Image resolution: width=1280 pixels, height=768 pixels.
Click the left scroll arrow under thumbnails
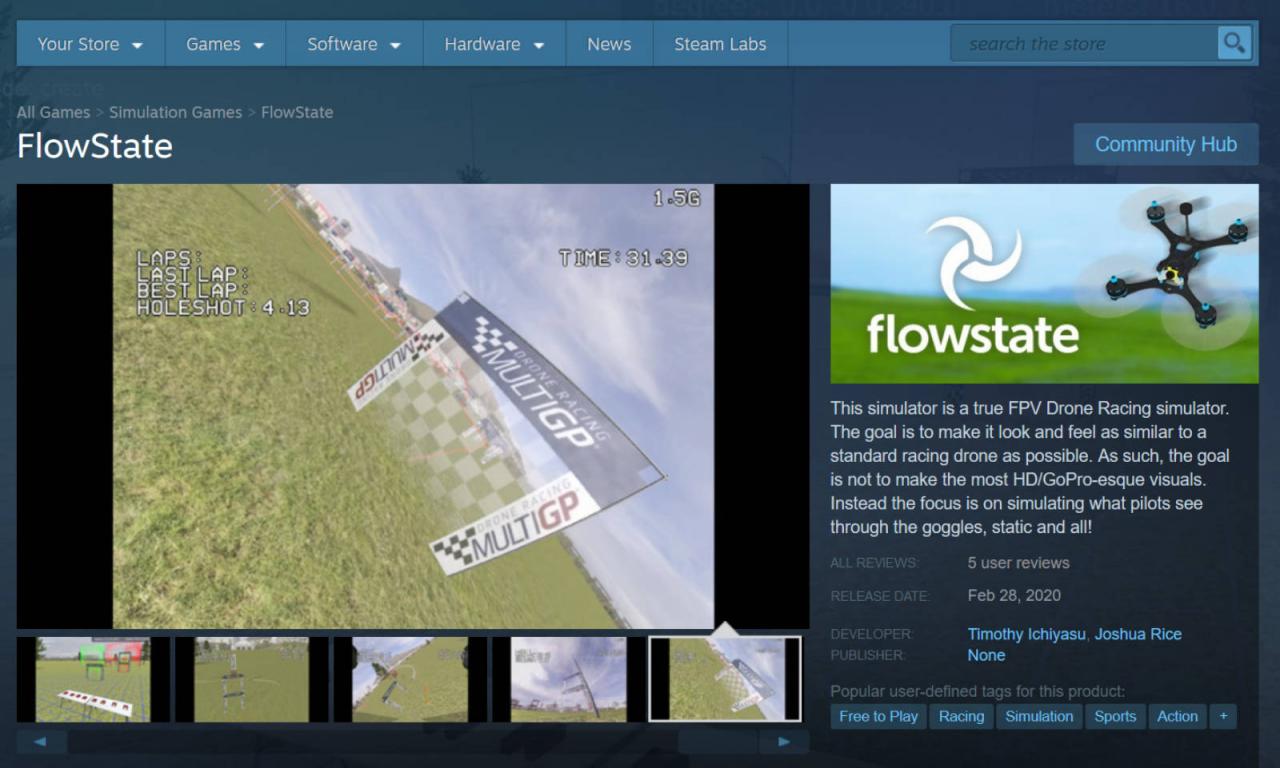pyautogui.click(x=41, y=741)
